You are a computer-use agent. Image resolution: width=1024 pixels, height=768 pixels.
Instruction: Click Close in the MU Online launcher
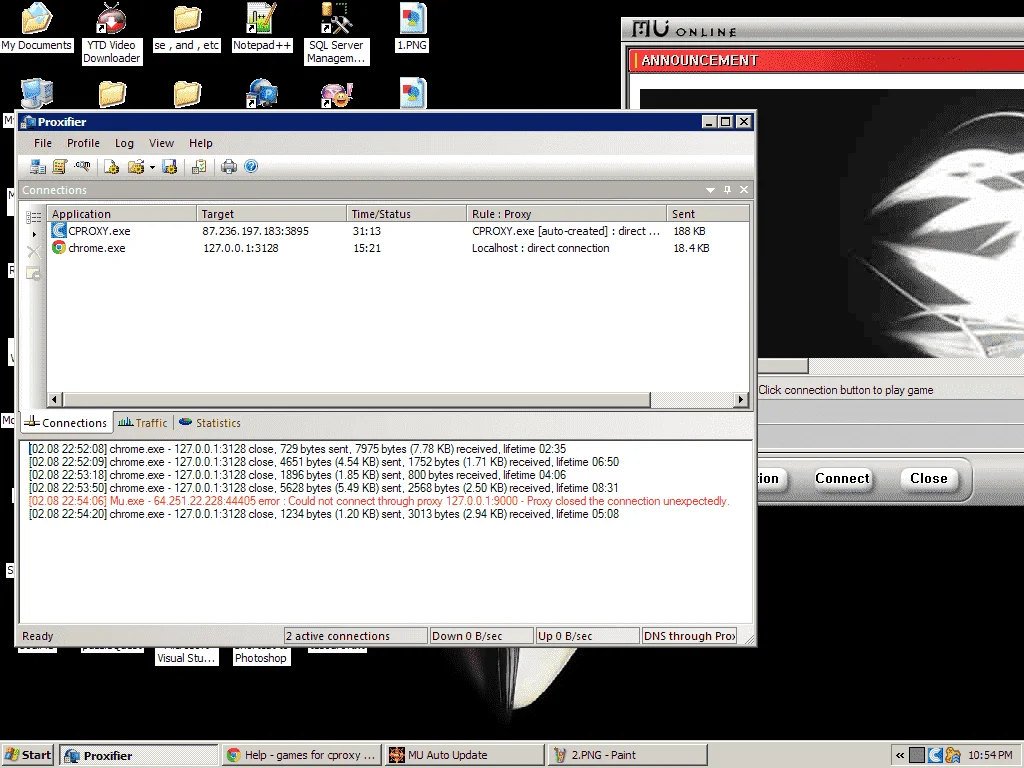[929, 479]
